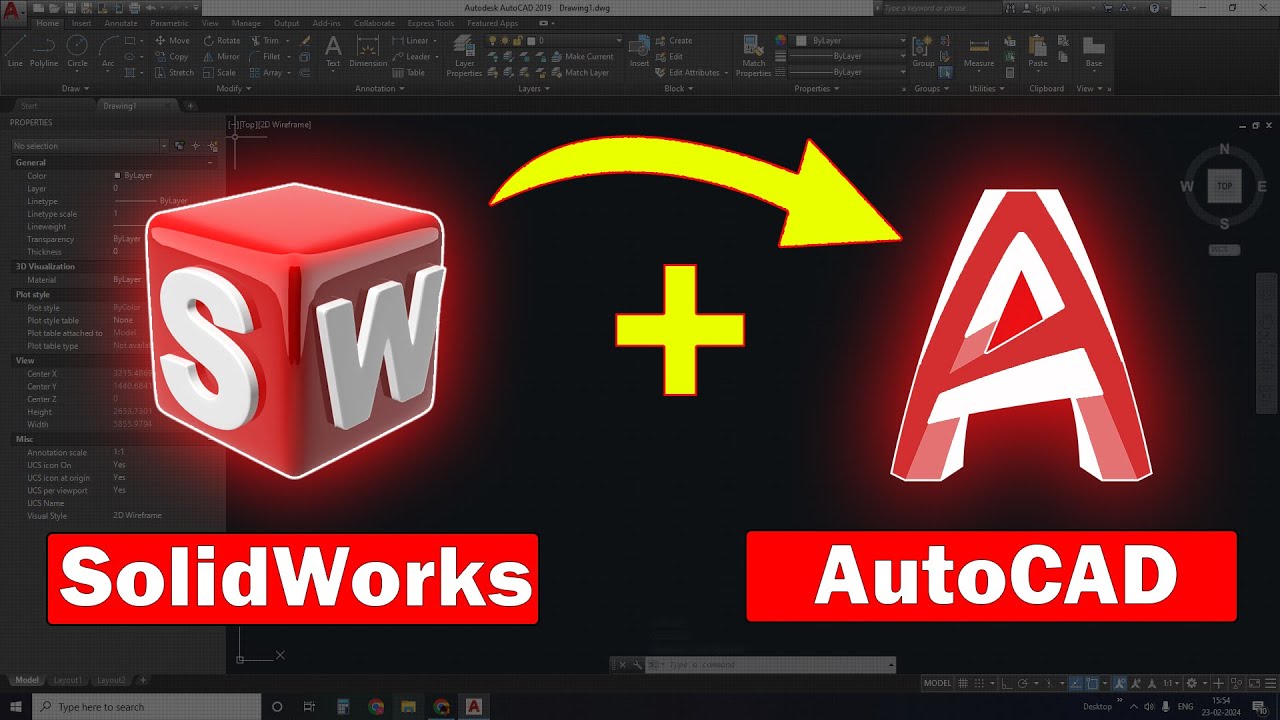Click the Mirror tool
Screen dimensions: 1280x720
pyautogui.click(x=221, y=57)
